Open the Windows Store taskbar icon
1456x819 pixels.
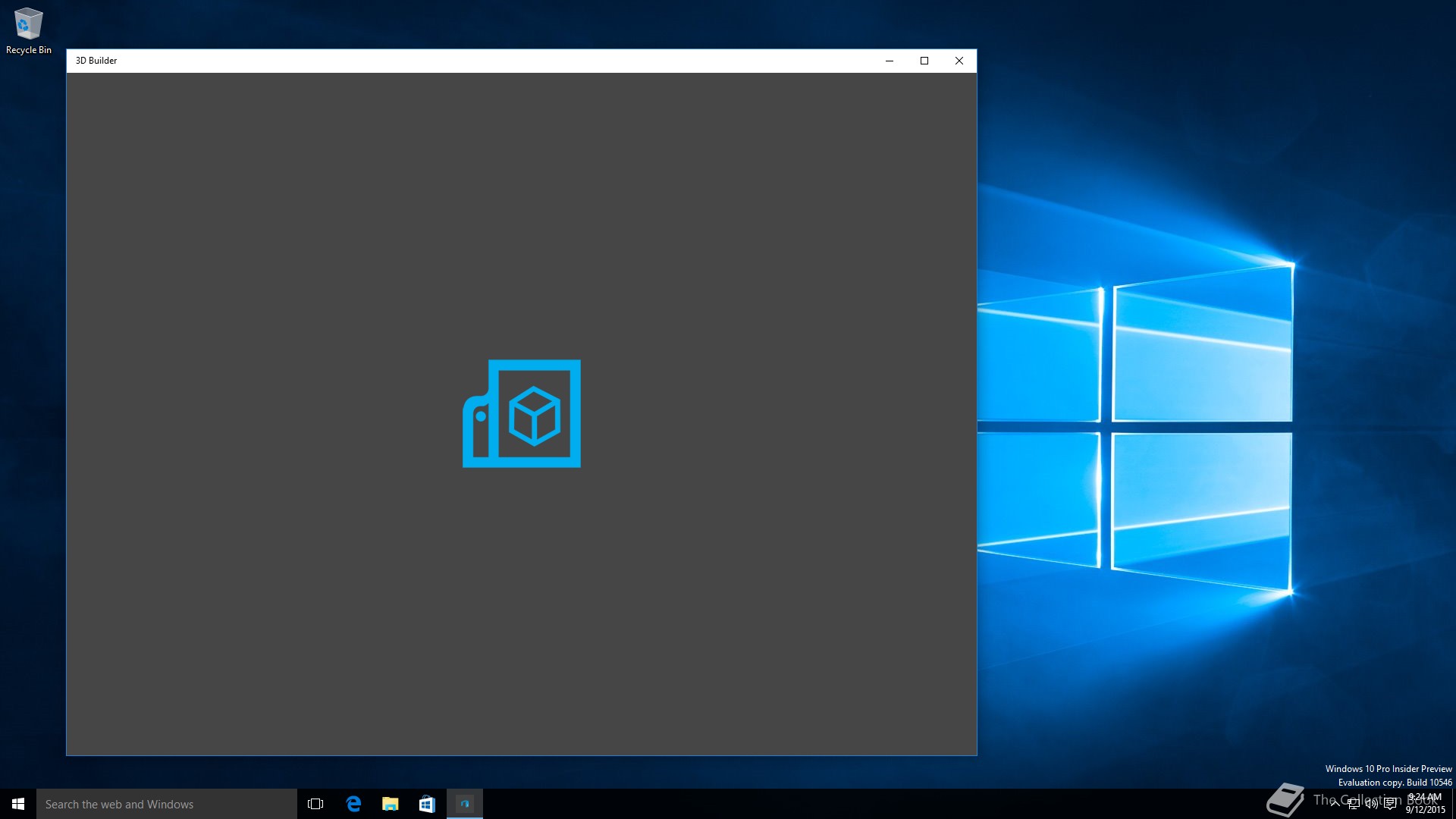click(x=427, y=804)
